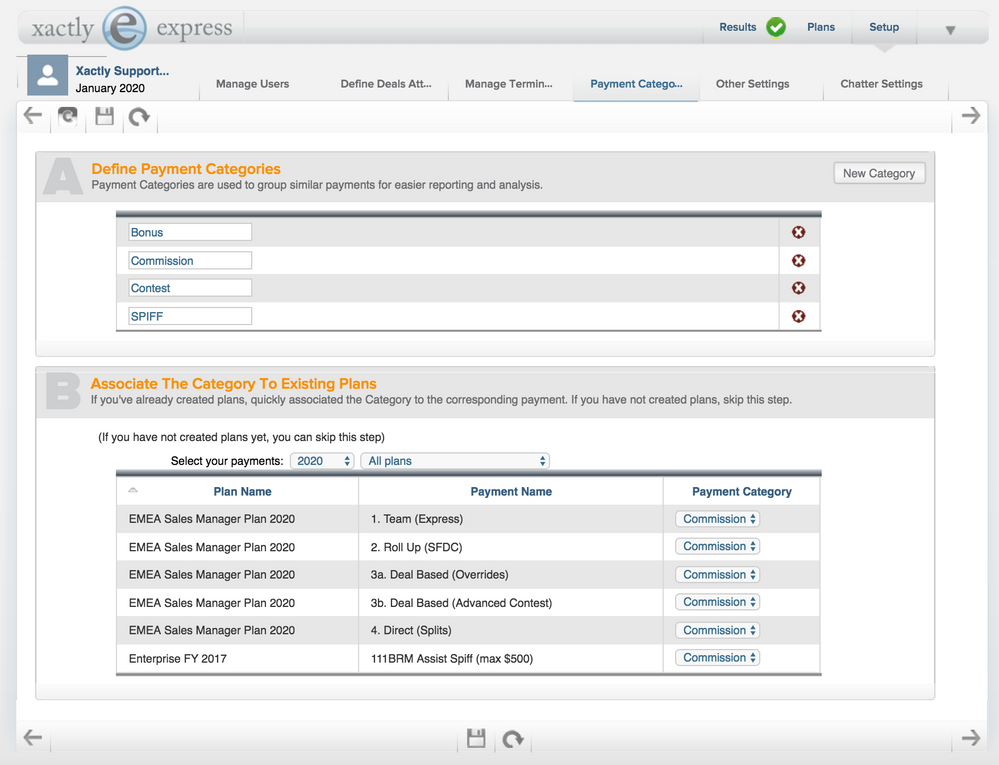Click the top toolbar forward arrow
Image resolution: width=999 pixels, height=765 pixels.
pos(971,115)
